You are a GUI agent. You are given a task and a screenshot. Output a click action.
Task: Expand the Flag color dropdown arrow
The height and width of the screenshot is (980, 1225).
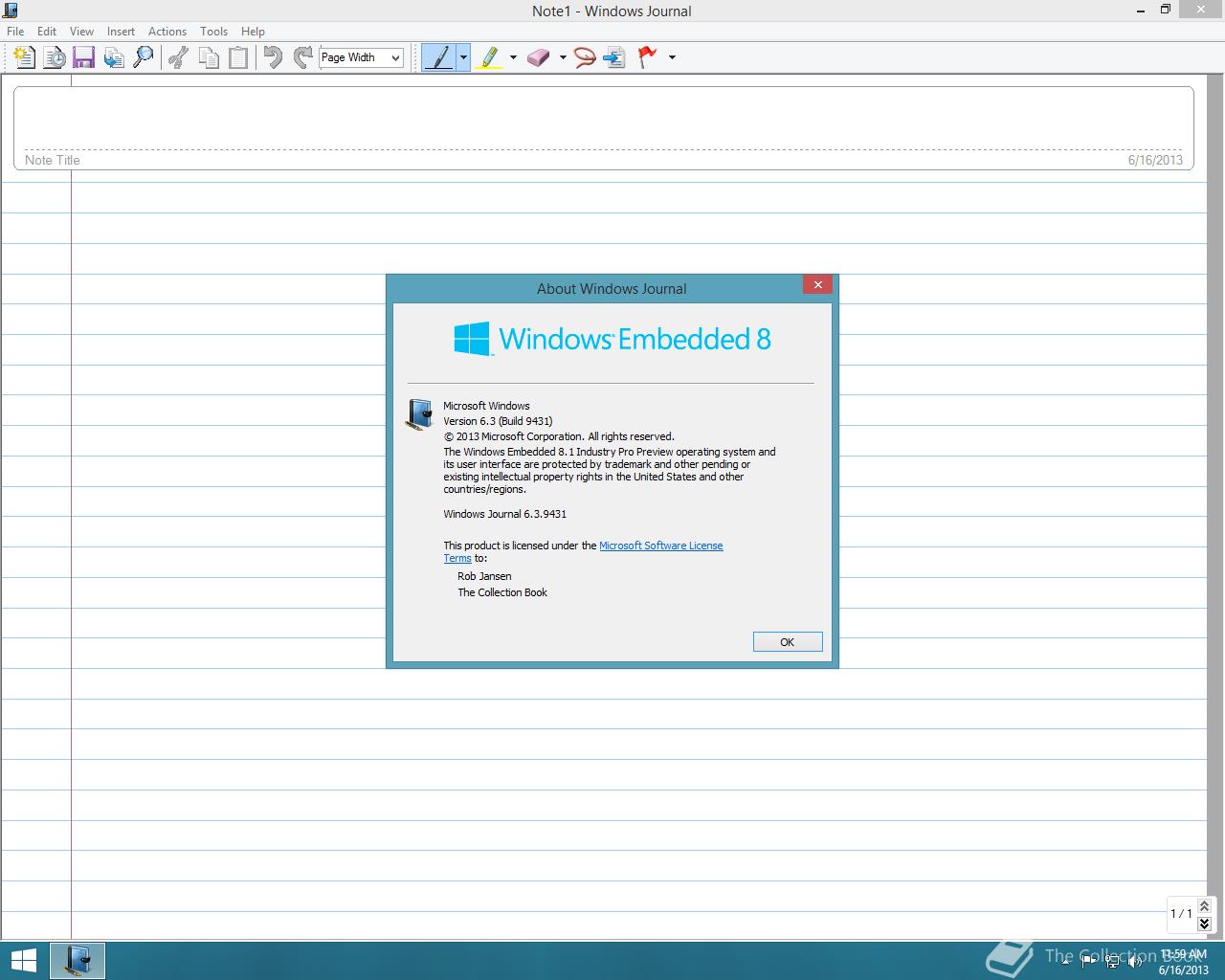pyautogui.click(x=672, y=57)
